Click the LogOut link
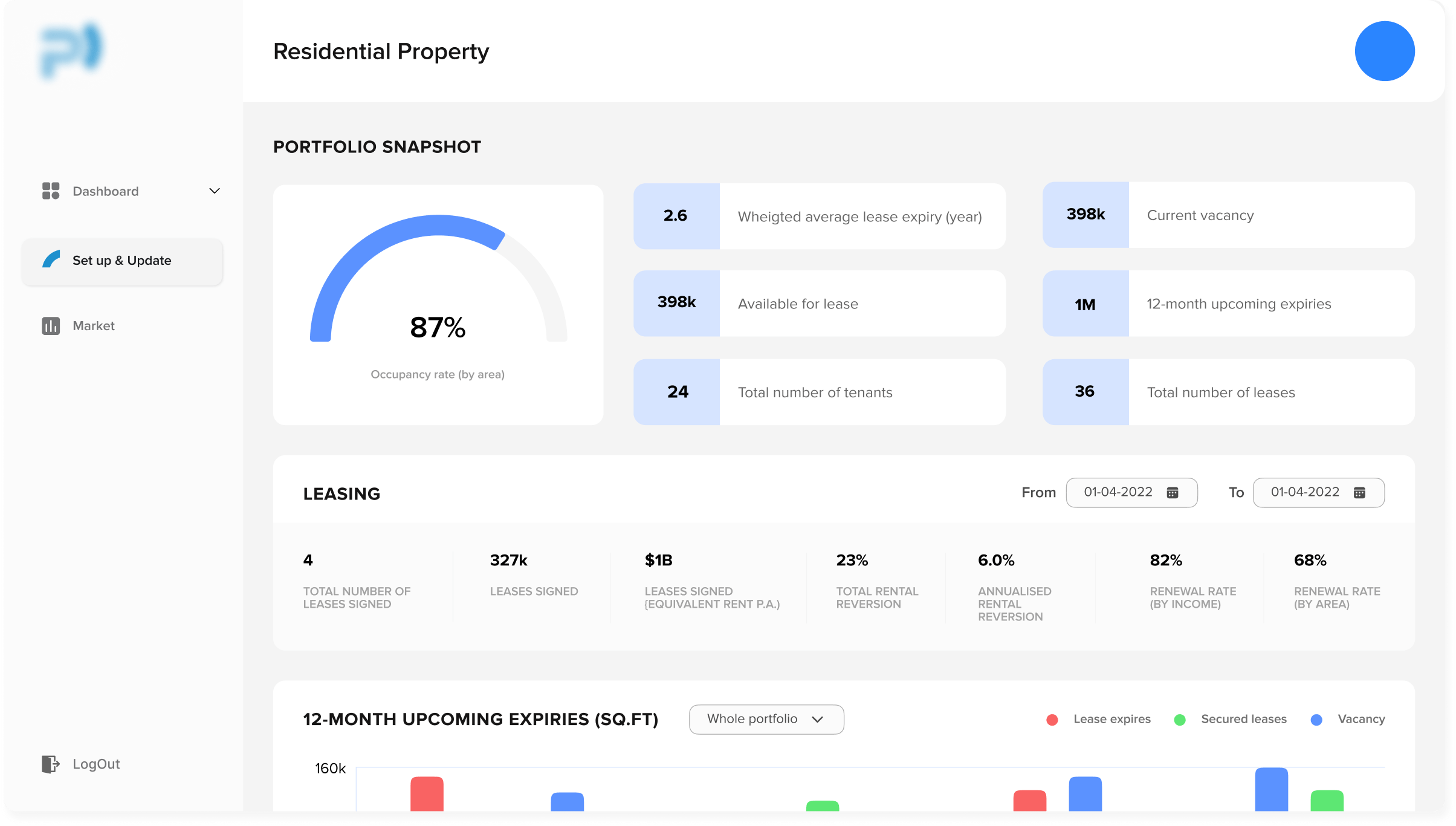The height and width of the screenshot is (826, 1456). pos(96,764)
